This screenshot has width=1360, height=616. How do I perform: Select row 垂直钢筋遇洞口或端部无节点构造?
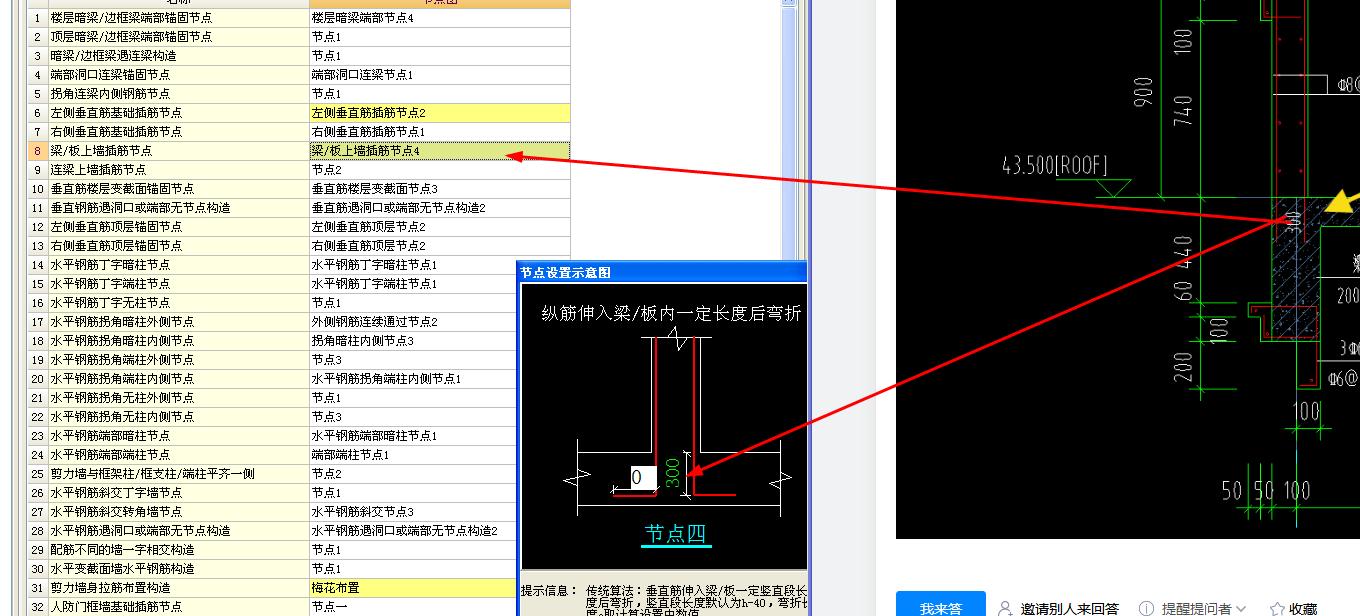tap(178, 208)
